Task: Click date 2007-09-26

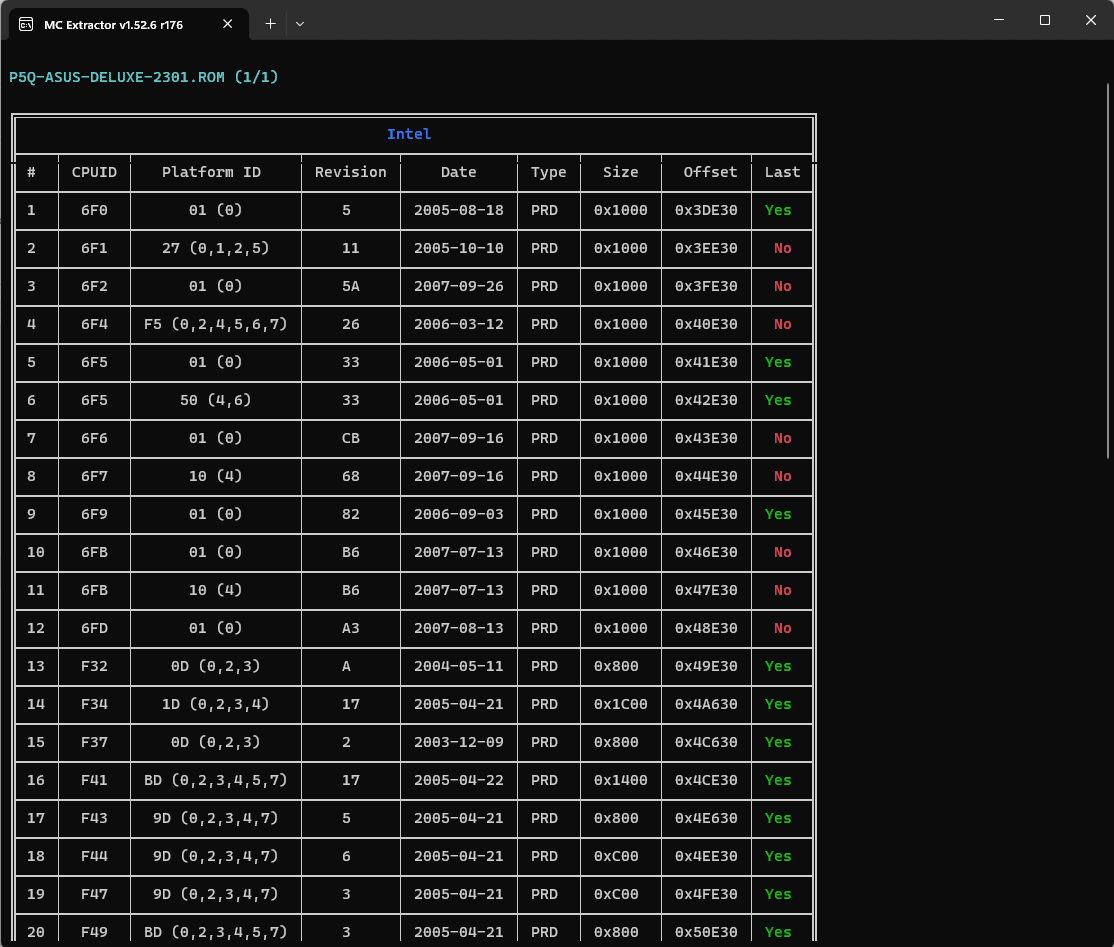Action: coord(459,286)
